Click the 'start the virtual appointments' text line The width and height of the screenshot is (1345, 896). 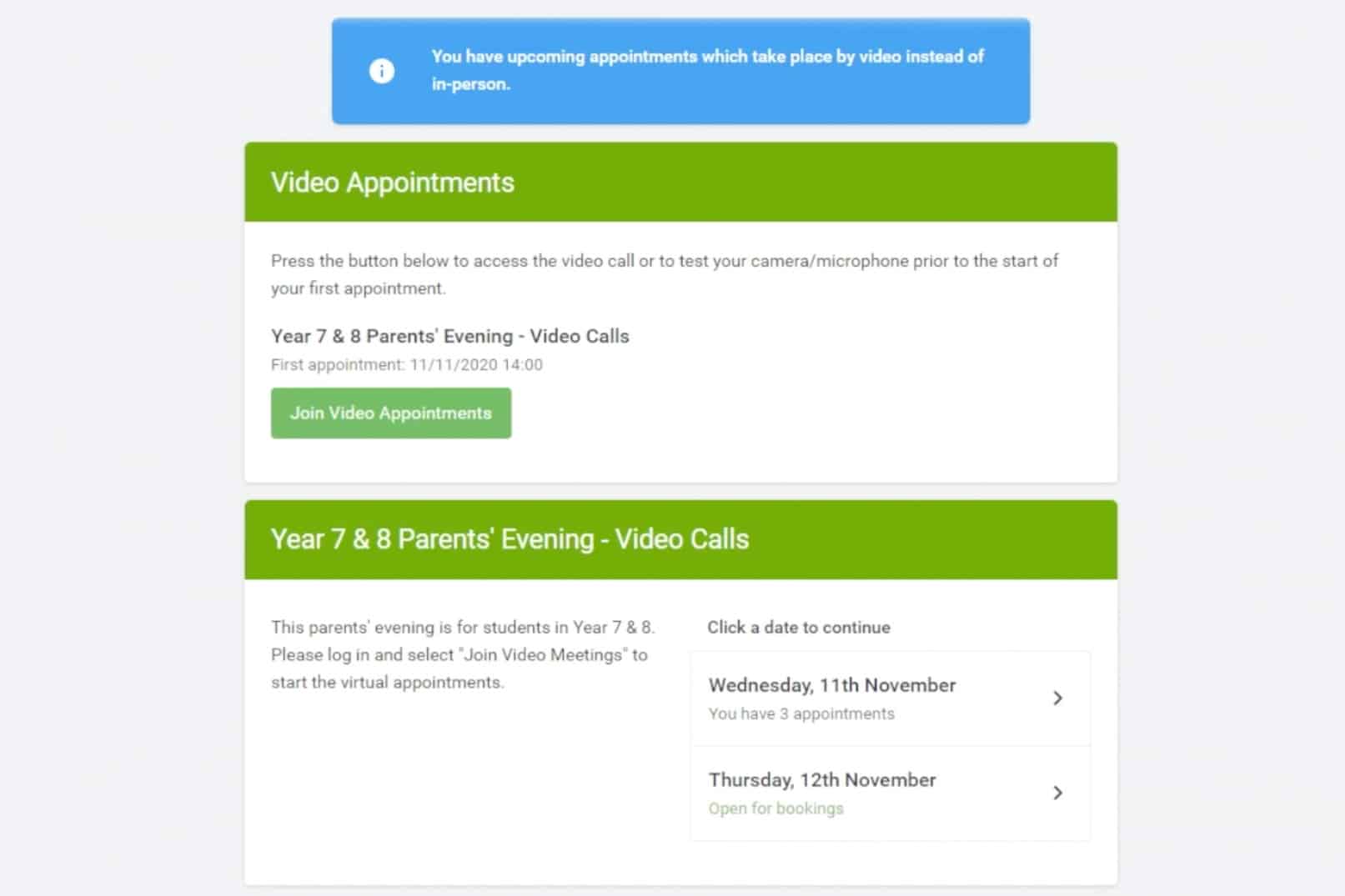click(x=387, y=683)
